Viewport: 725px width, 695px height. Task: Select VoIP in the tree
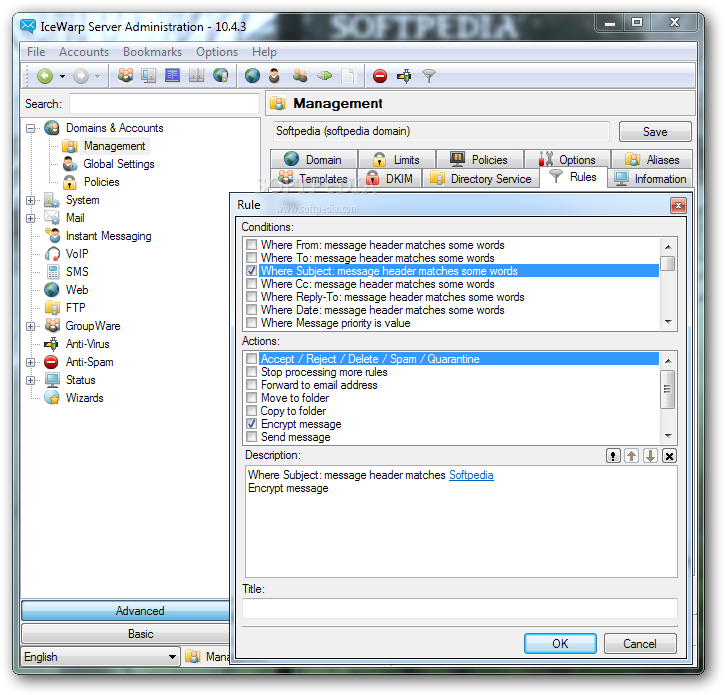tap(77, 254)
